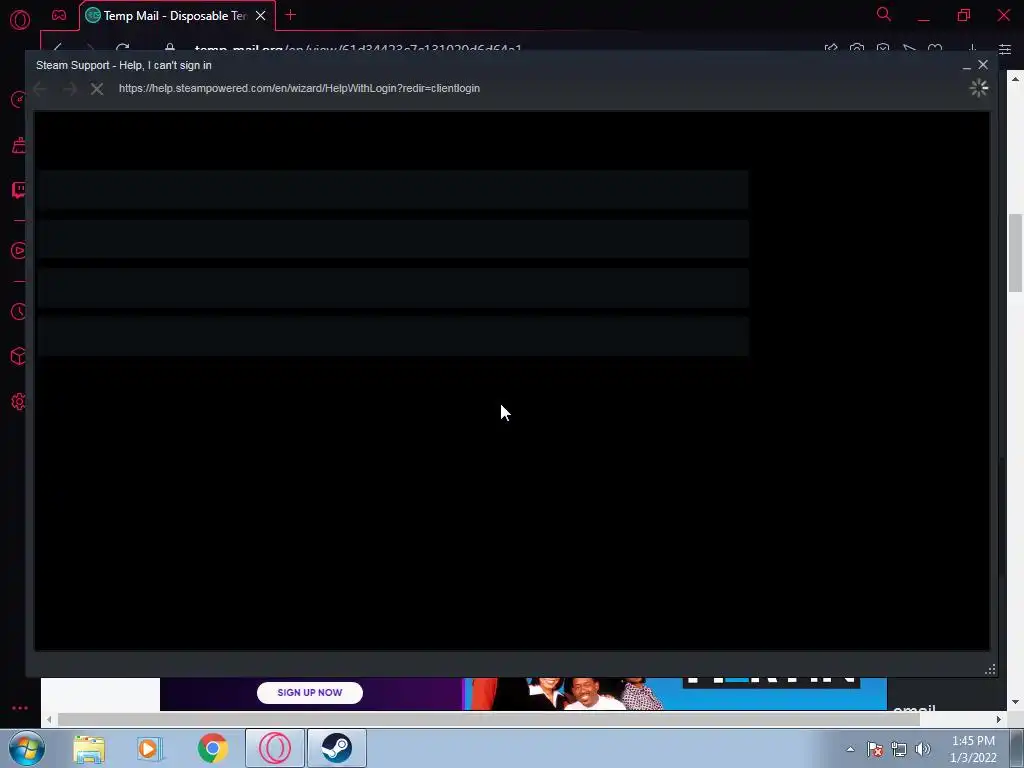
Task: Open the network tray icon
Action: [x=899, y=749]
